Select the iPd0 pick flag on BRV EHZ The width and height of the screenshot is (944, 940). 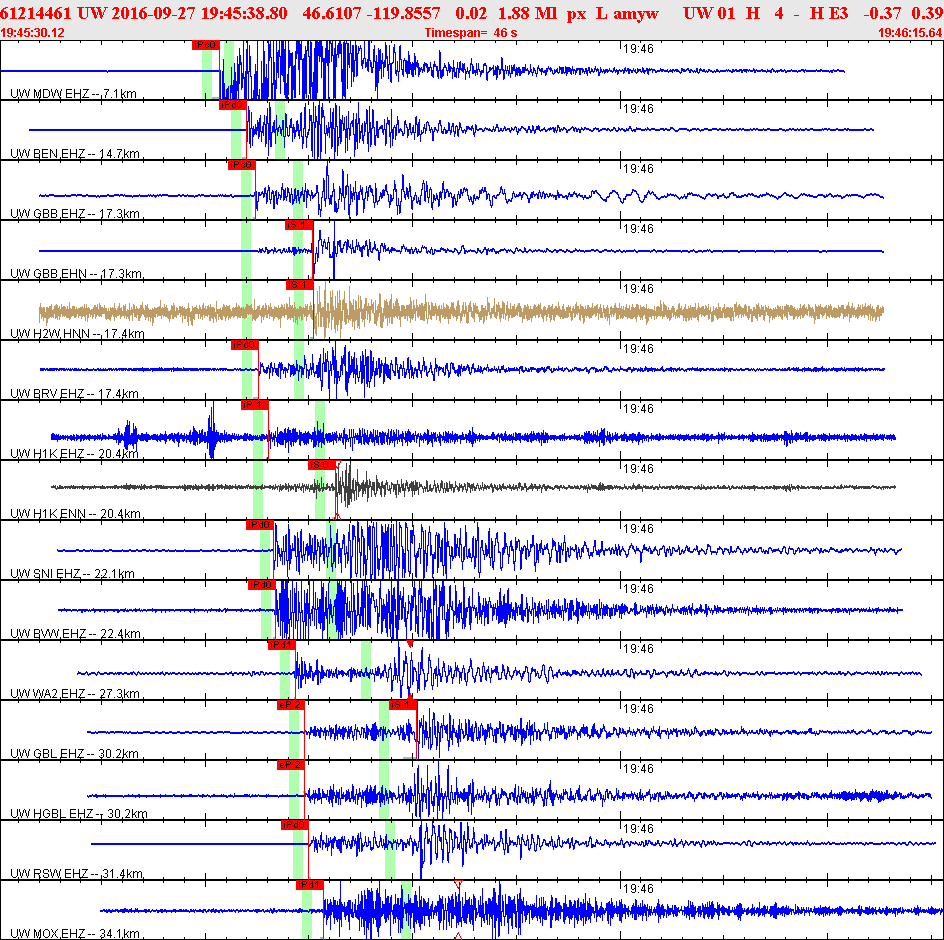point(244,345)
